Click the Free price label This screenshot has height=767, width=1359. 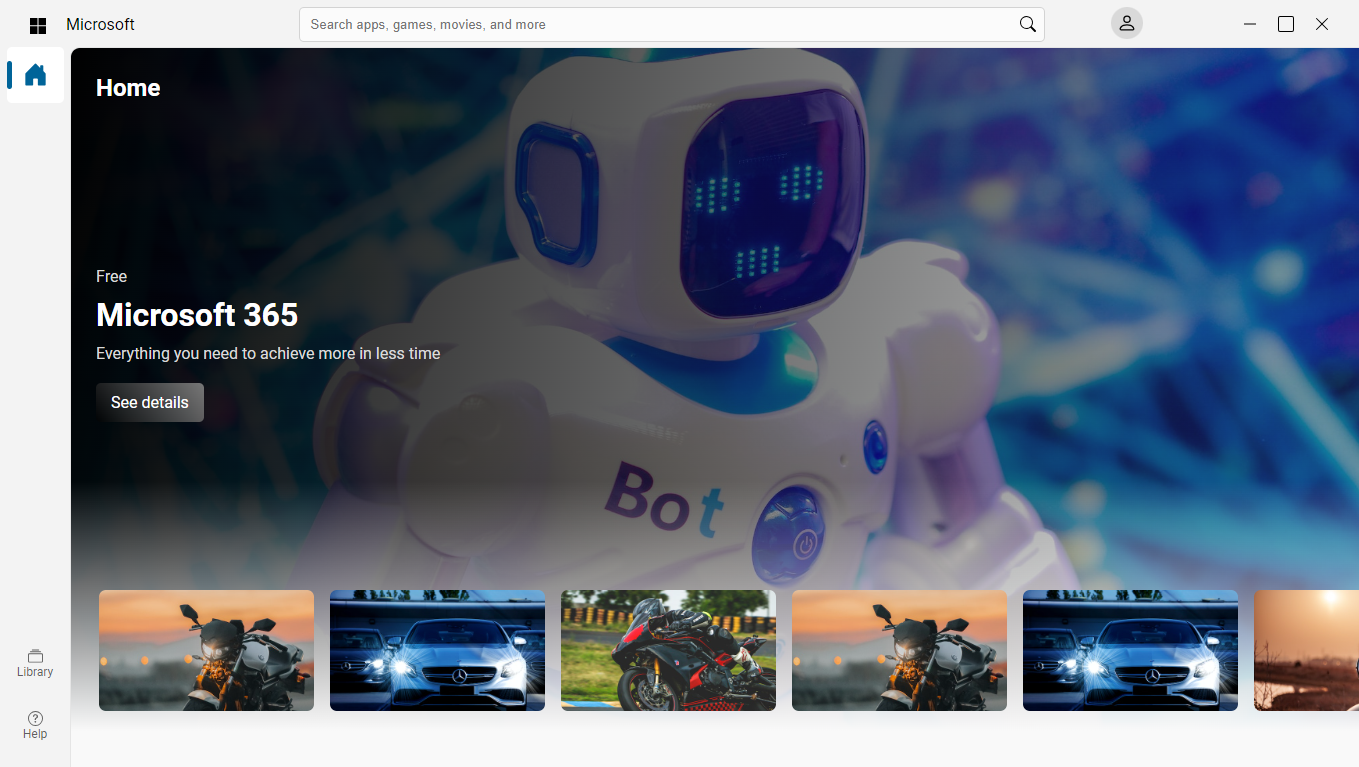click(111, 276)
